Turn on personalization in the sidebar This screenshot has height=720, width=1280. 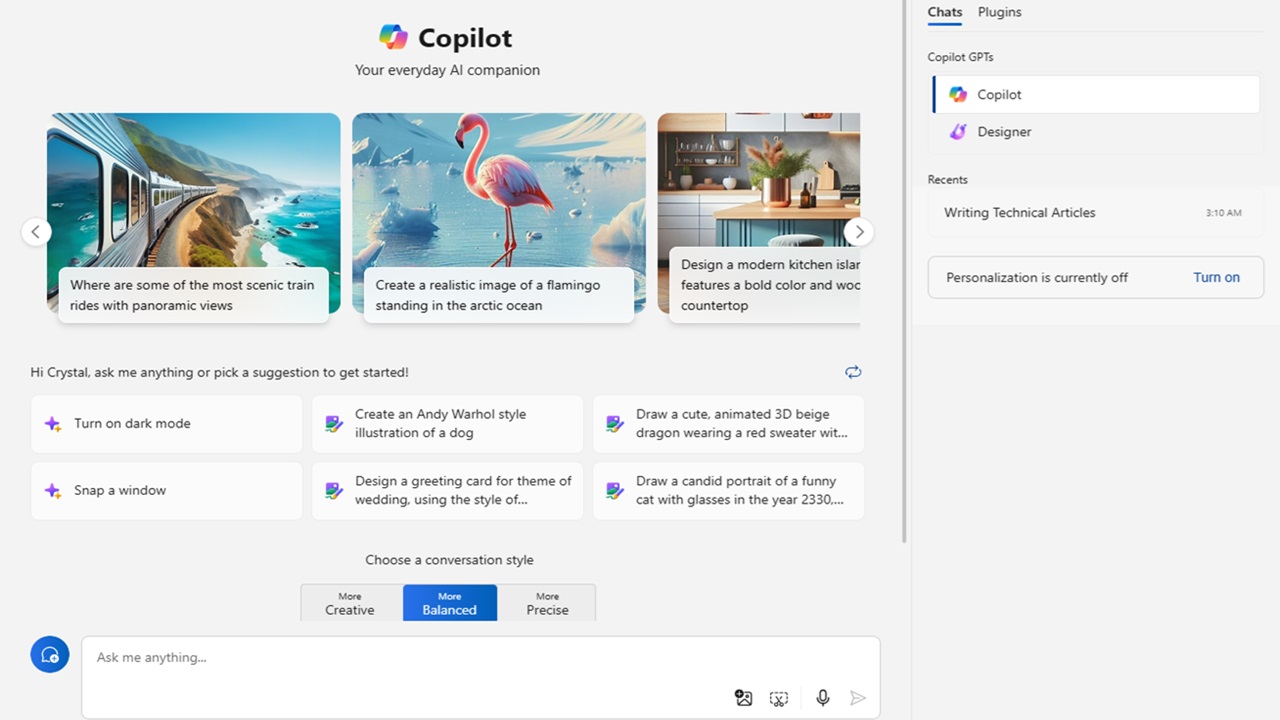tap(1216, 277)
